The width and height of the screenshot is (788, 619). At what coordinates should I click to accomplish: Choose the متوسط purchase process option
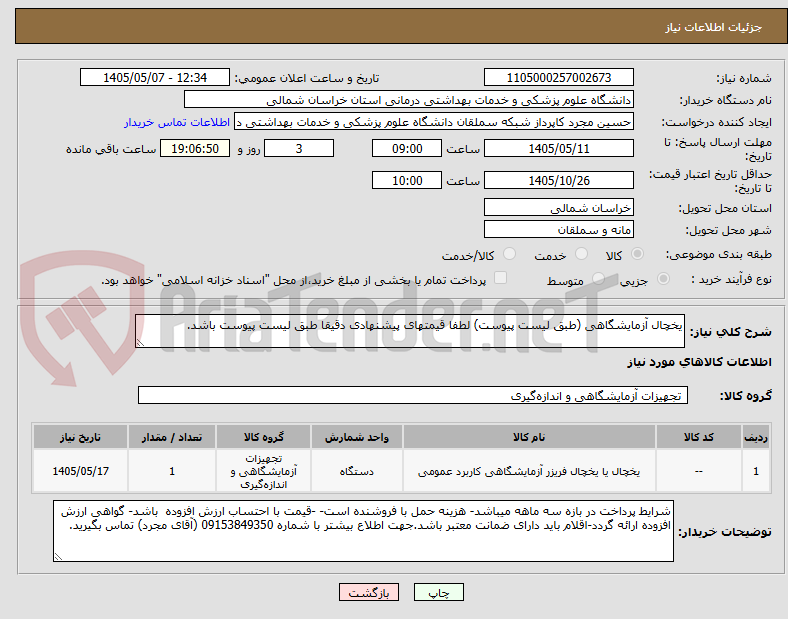pyautogui.click(x=598, y=279)
